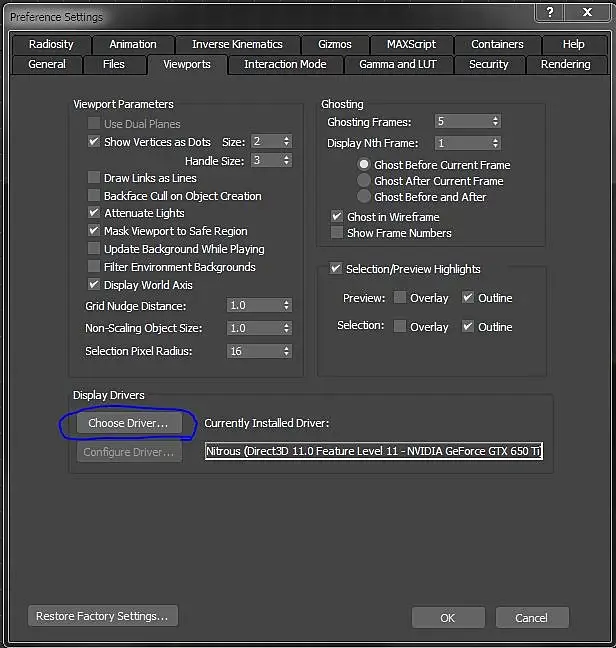Enable Selection Overlay checkbox

(x=400, y=326)
